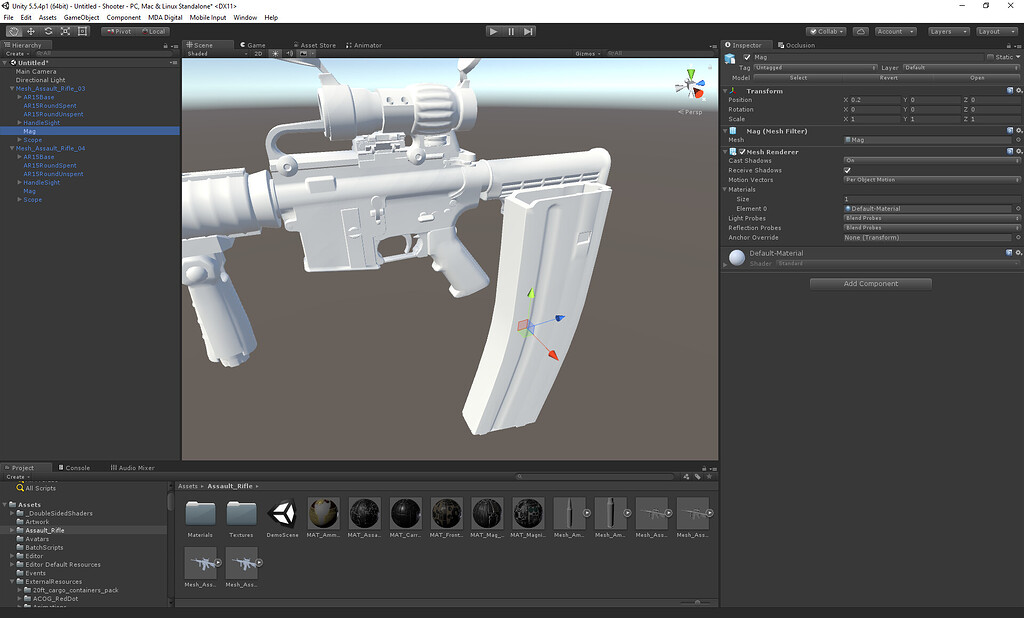Toggle Local coordinate mode

(156, 31)
